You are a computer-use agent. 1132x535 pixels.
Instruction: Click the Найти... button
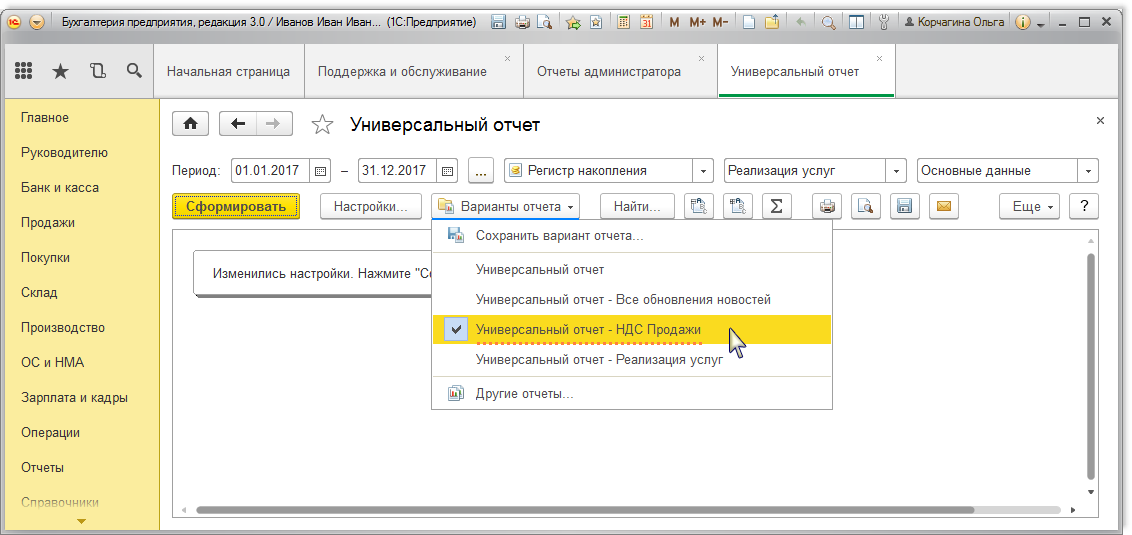coord(637,206)
